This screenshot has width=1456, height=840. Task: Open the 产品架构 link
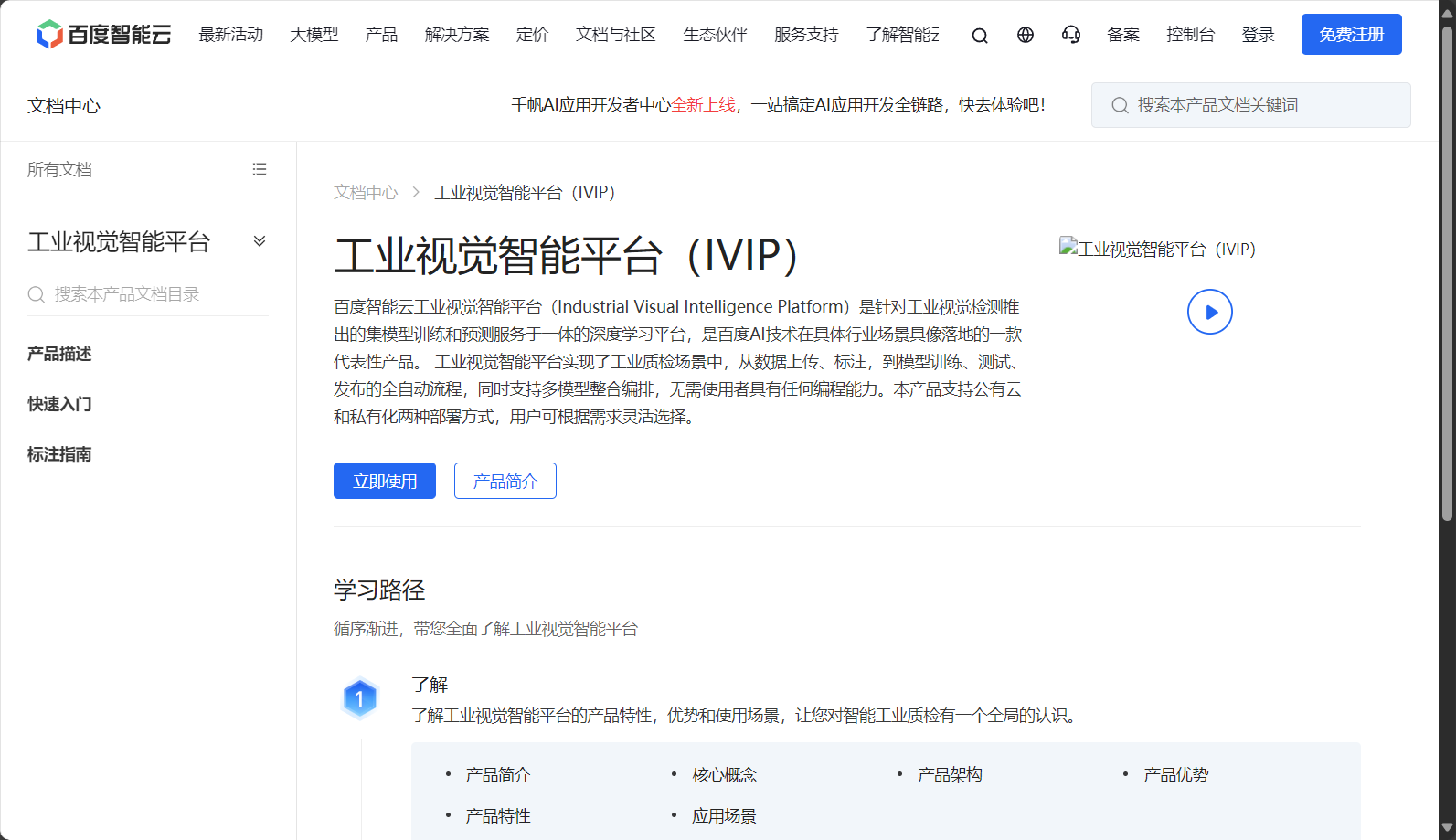point(951,775)
